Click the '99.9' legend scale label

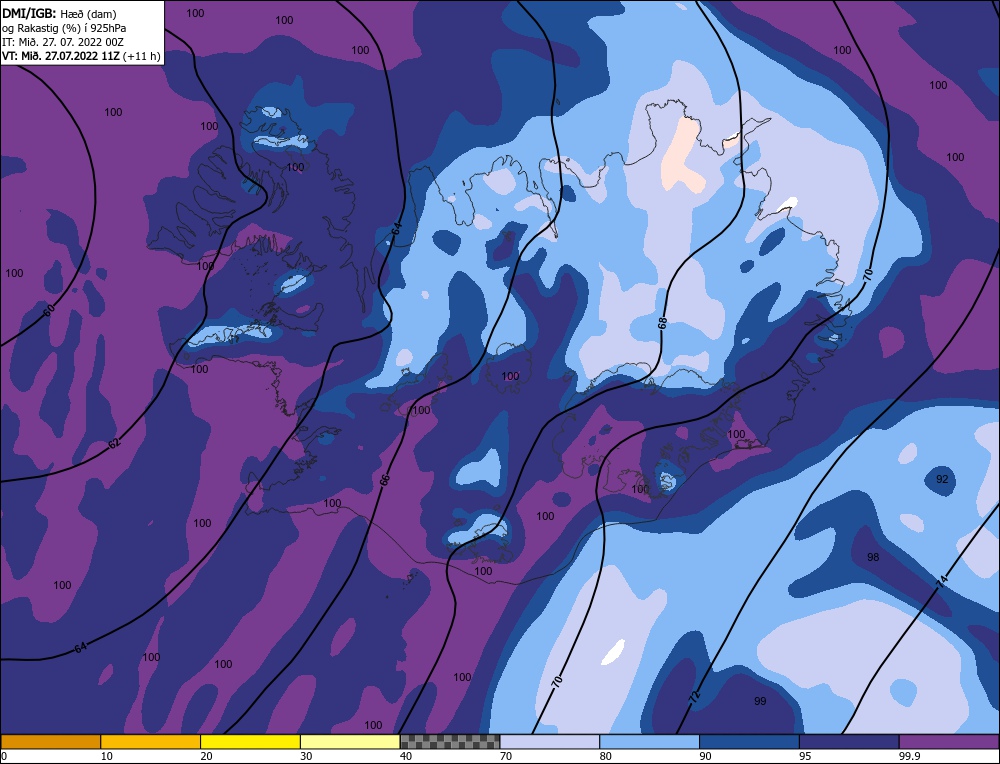coord(909,756)
